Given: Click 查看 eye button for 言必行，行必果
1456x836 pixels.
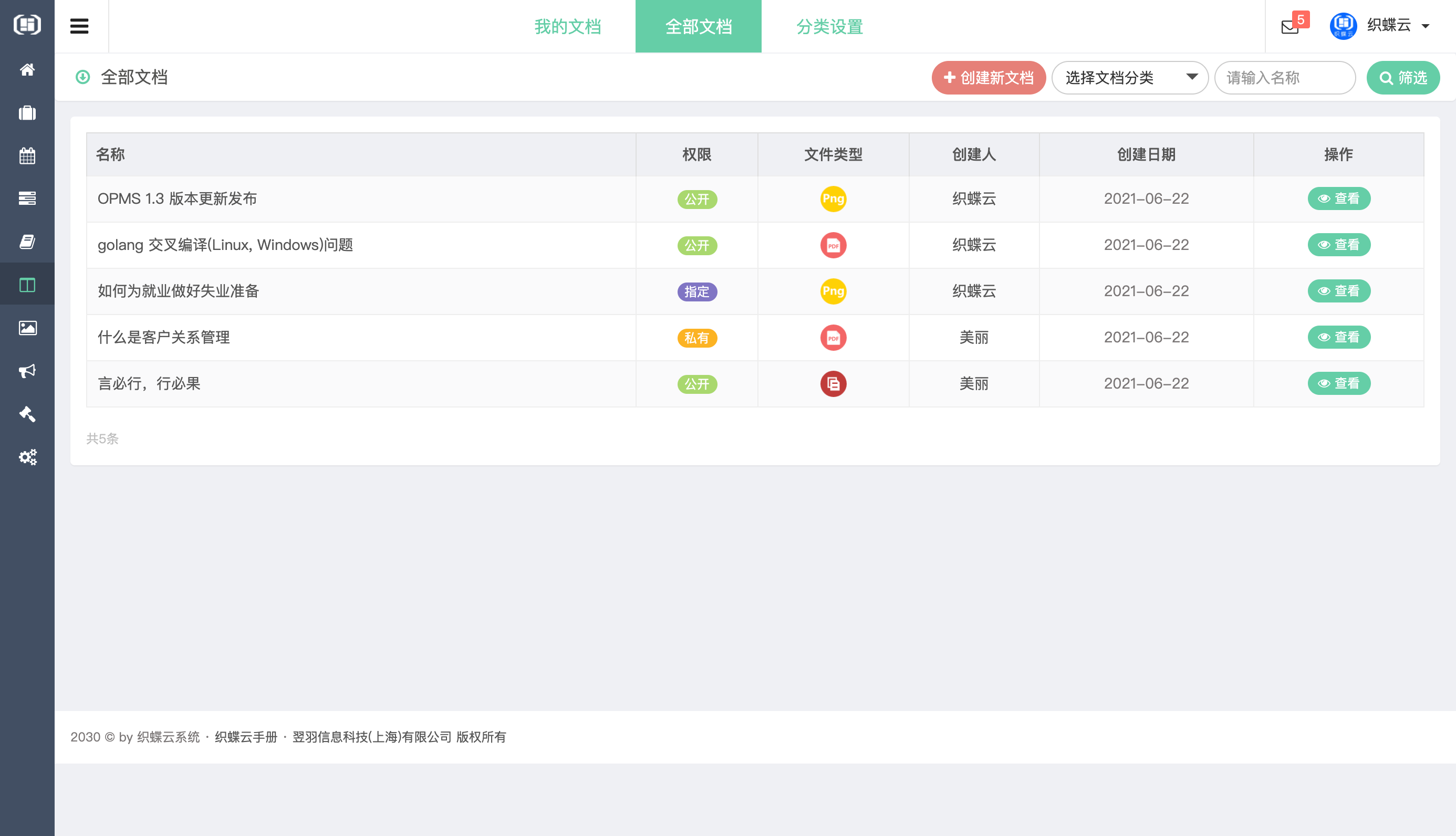Looking at the screenshot, I should (1338, 383).
